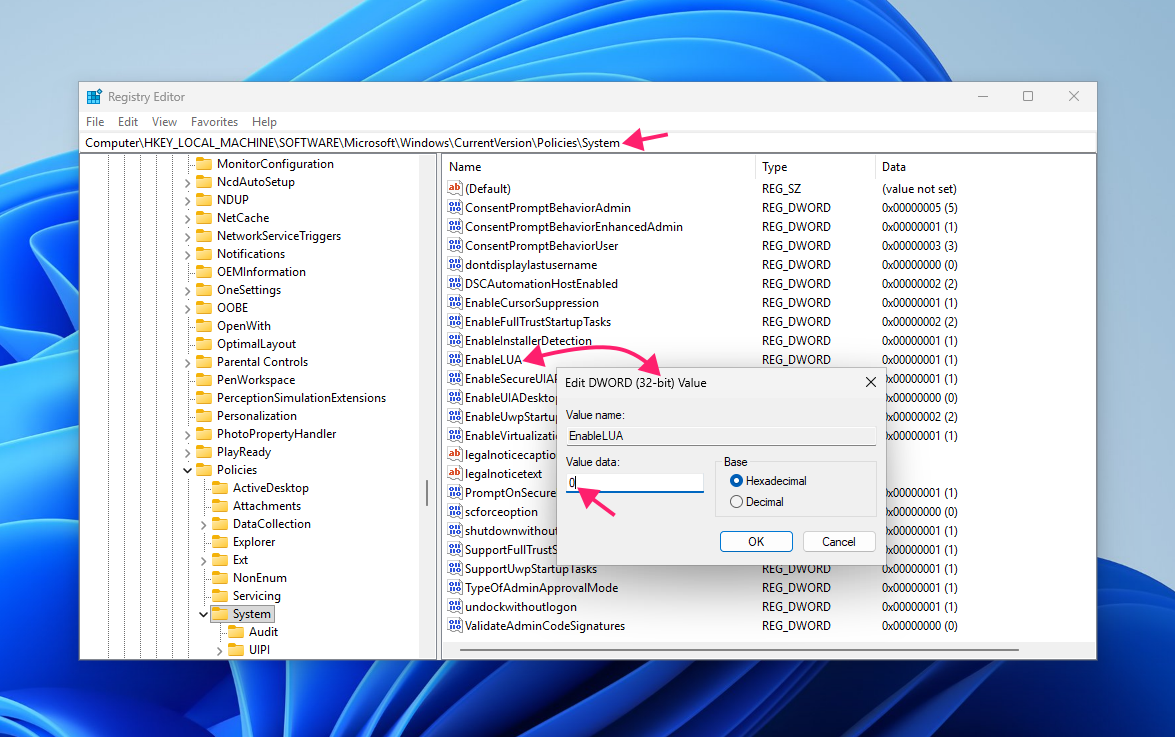Click the Value name field showing EnableLUA
Viewport: 1175px width, 737px height.
pyautogui.click(x=721, y=436)
